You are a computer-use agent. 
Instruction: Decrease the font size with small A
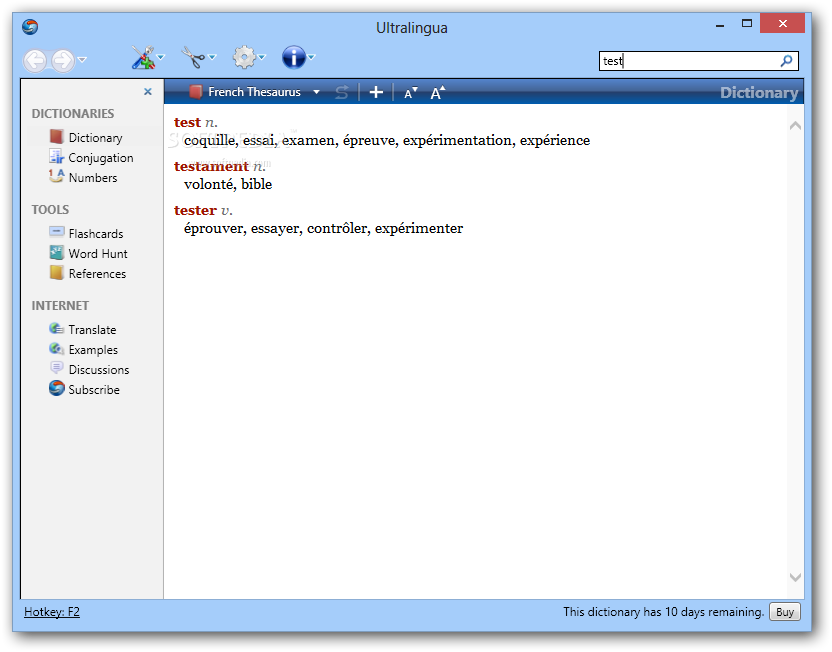410,93
